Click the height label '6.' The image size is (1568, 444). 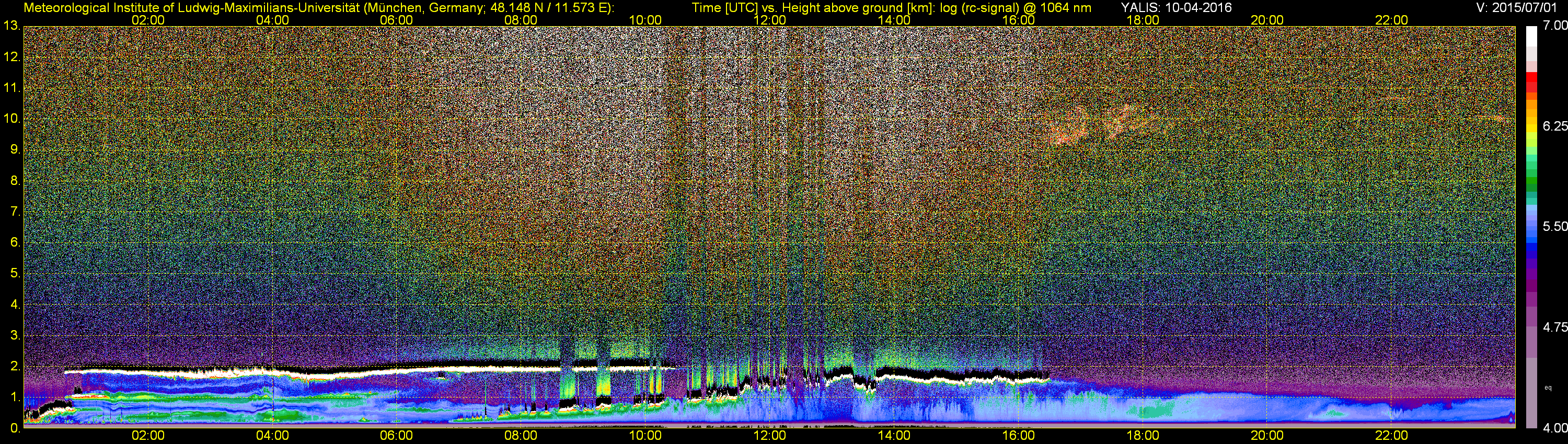click(15, 242)
